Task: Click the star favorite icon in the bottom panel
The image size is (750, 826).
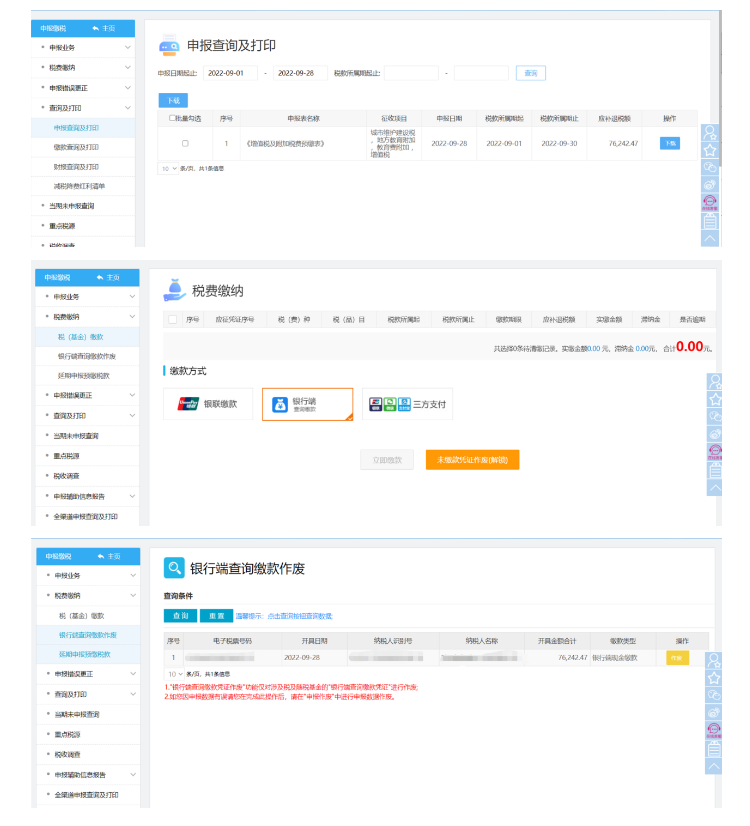Action: pyautogui.click(x=714, y=678)
